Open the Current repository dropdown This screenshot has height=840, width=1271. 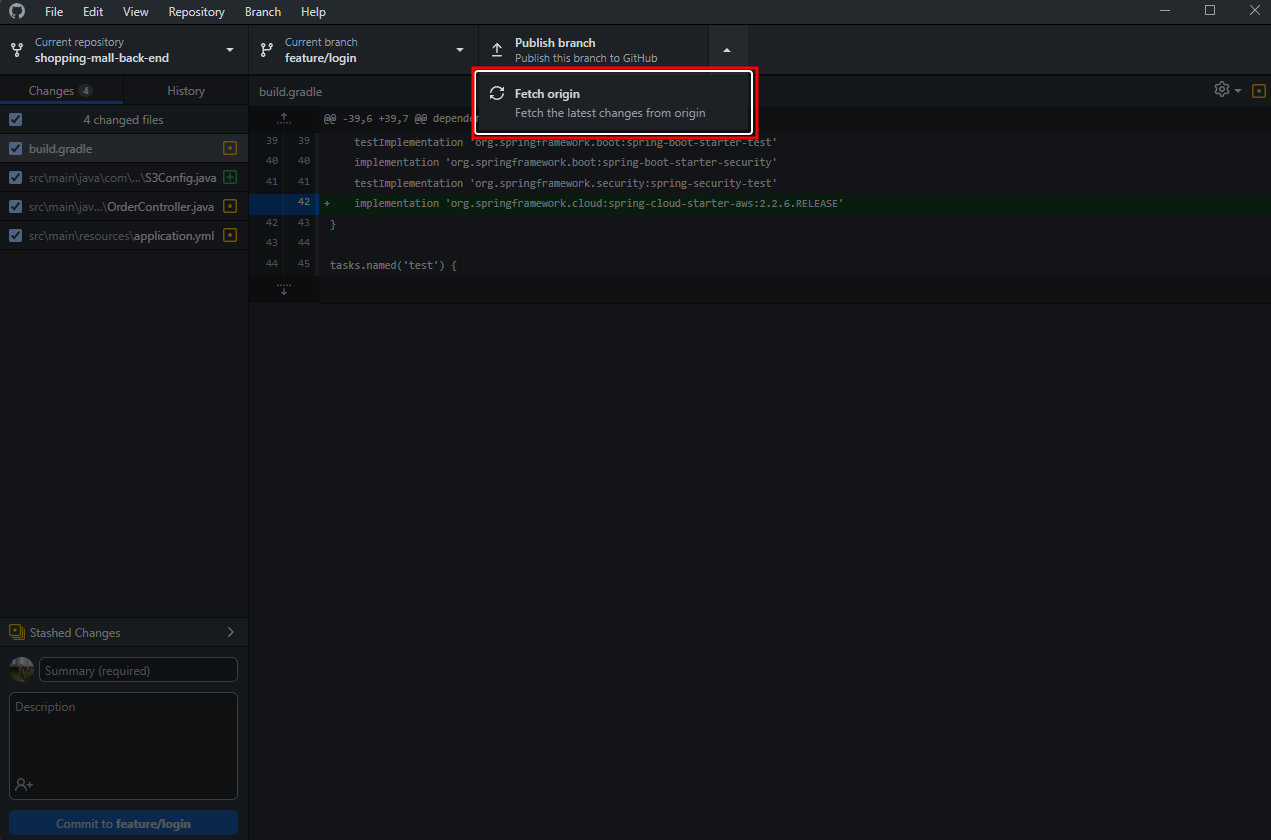[x=124, y=50]
